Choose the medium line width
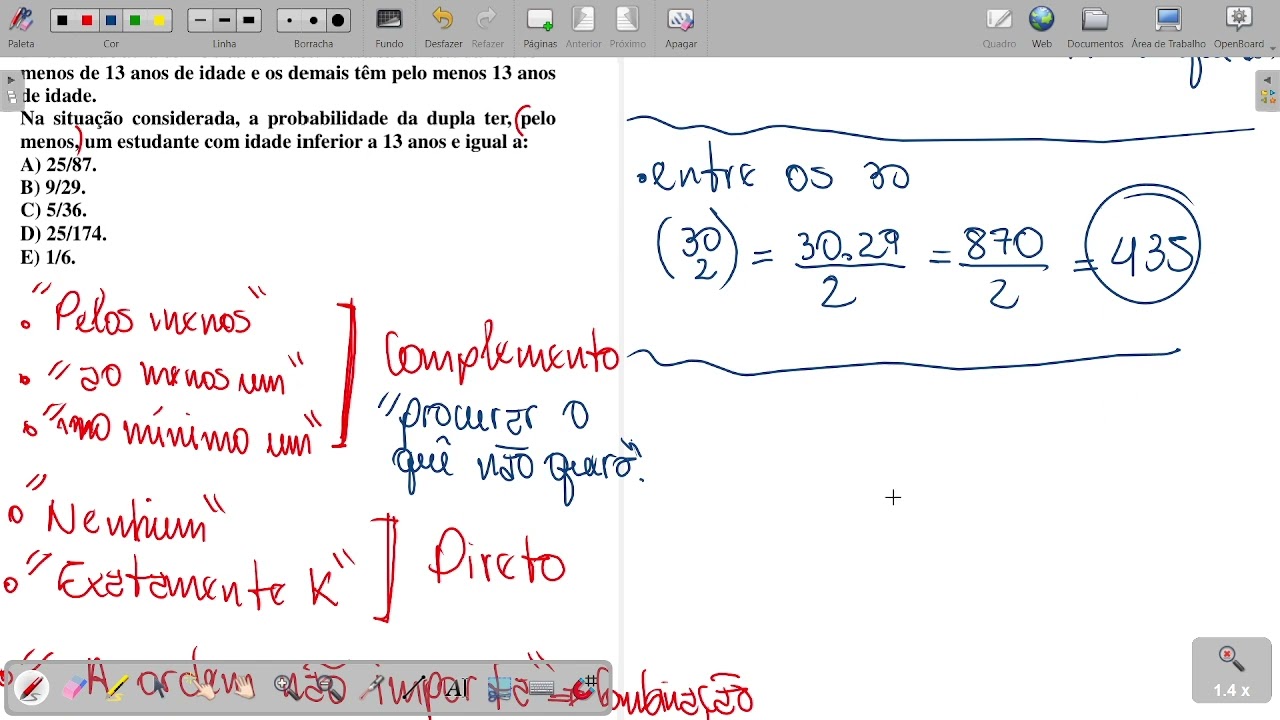1280x720 pixels. (225, 20)
